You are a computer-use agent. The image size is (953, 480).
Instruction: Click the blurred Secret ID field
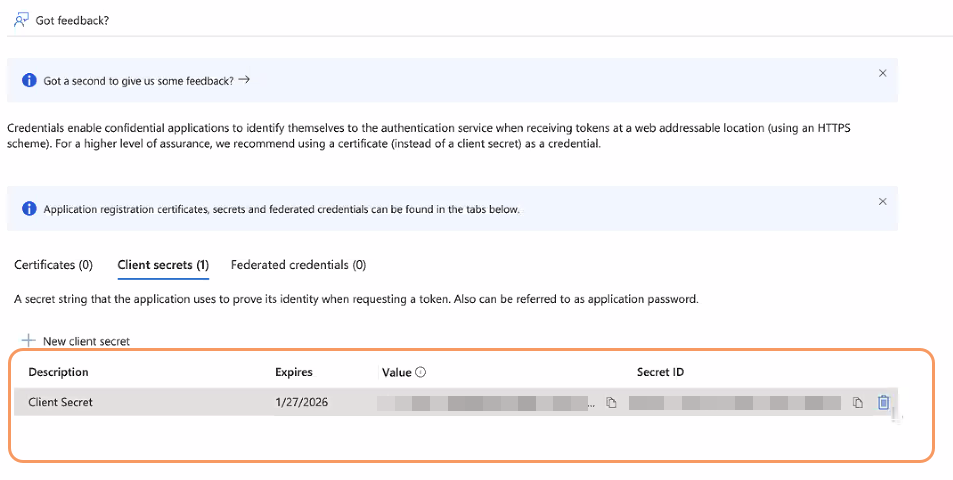point(735,403)
